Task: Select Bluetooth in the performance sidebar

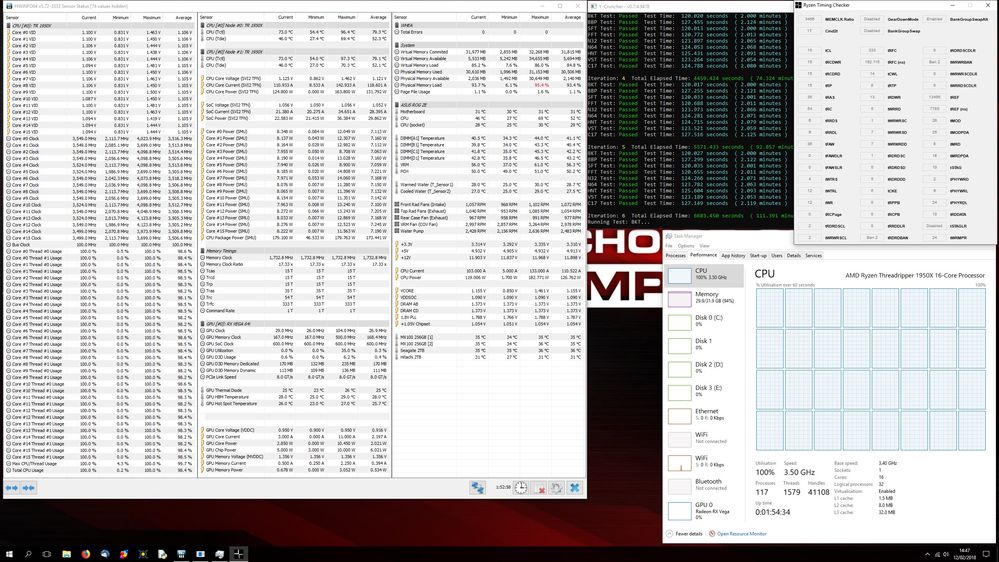Action: coord(704,485)
